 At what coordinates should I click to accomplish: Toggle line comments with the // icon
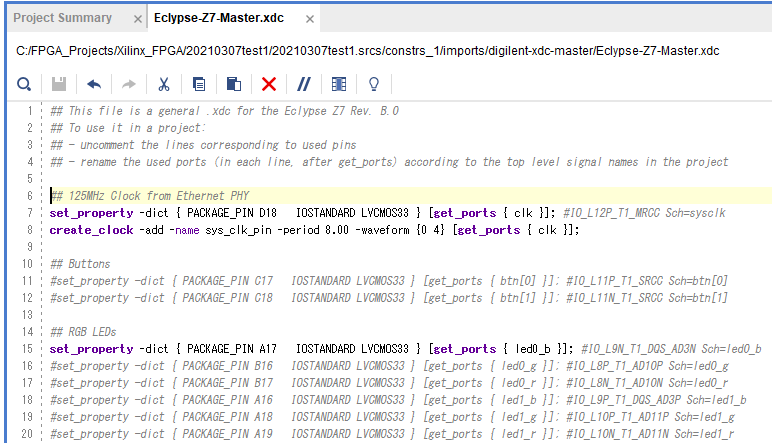[x=304, y=84]
